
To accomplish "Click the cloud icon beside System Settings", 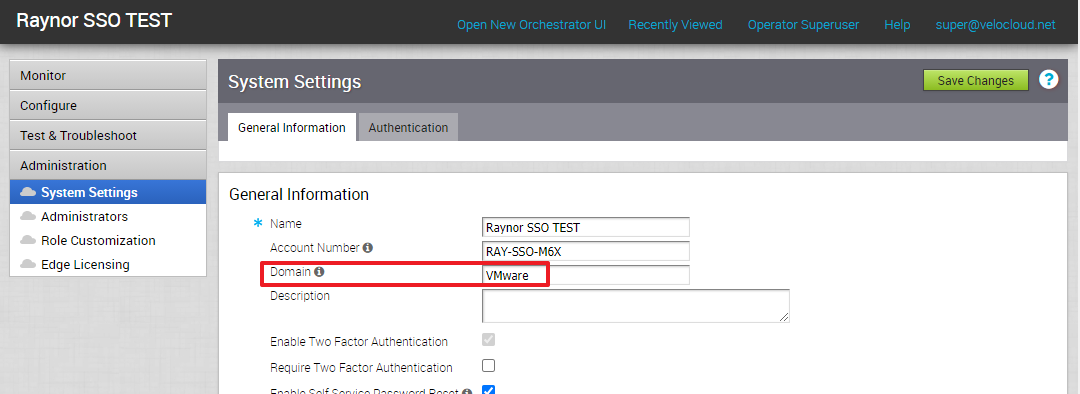I will point(28,192).
